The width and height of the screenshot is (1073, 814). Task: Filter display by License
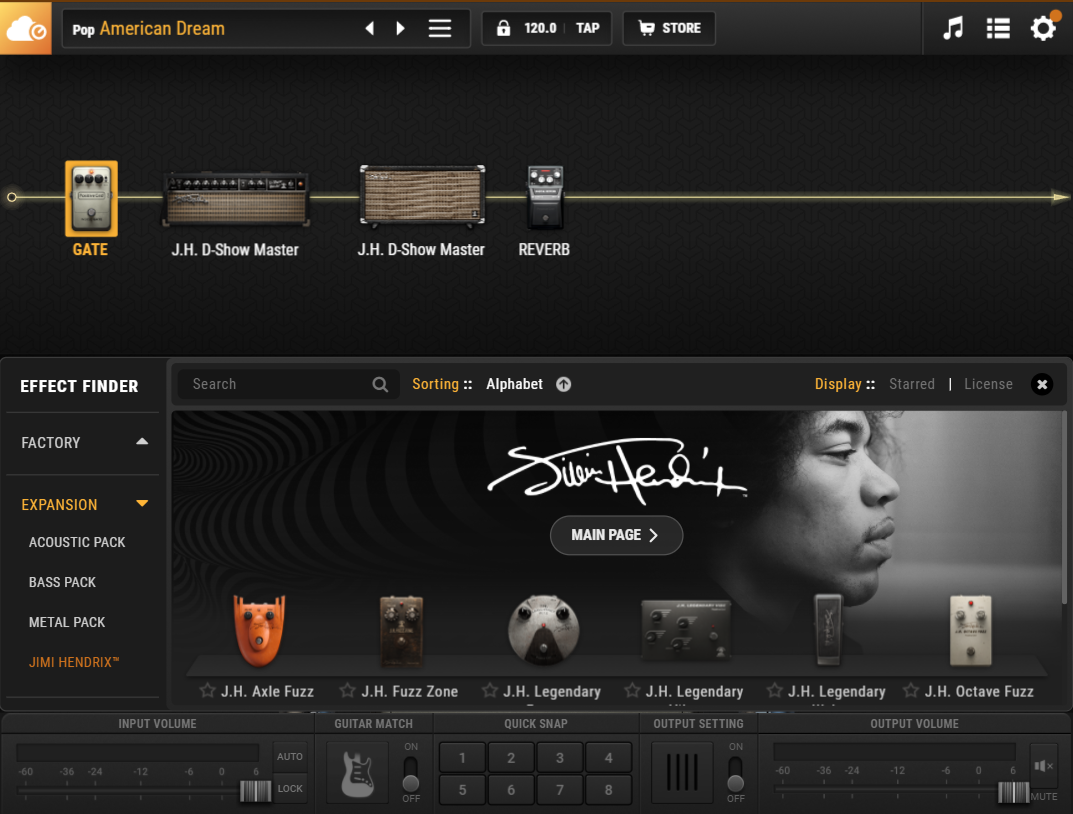pyautogui.click(x=988, y=384)
